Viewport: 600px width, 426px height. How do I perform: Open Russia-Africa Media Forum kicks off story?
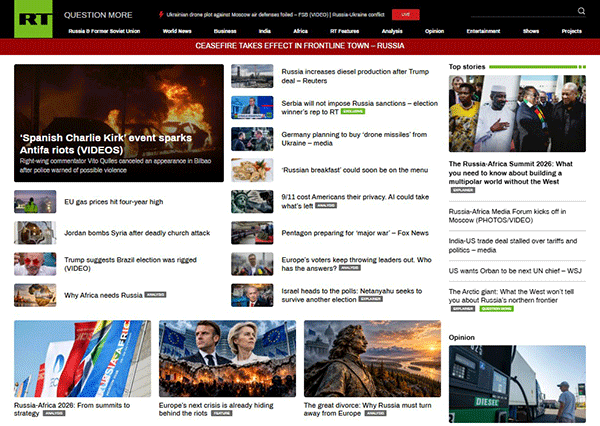507,216
